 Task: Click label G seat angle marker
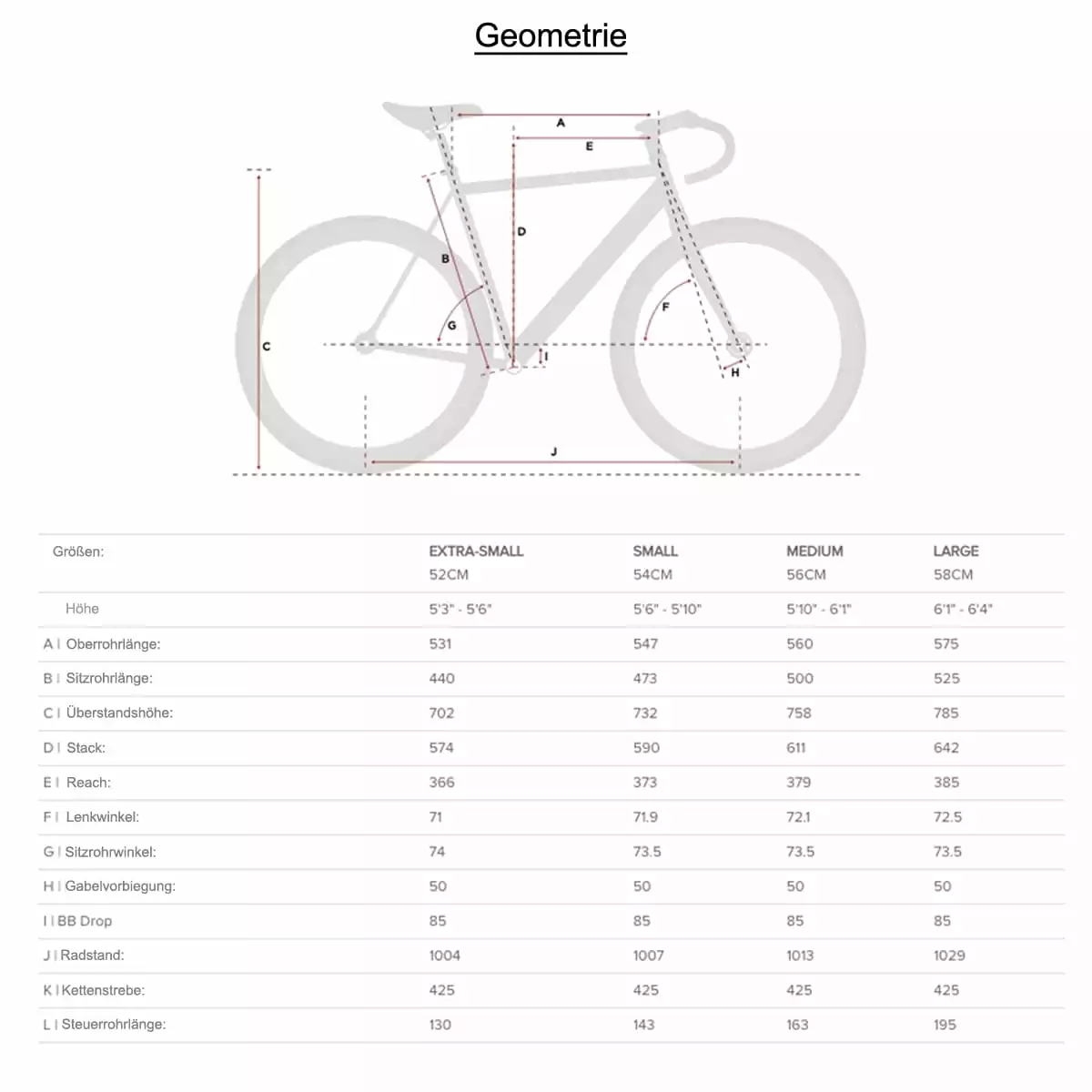pyautogui.click(x=451, y=326)
